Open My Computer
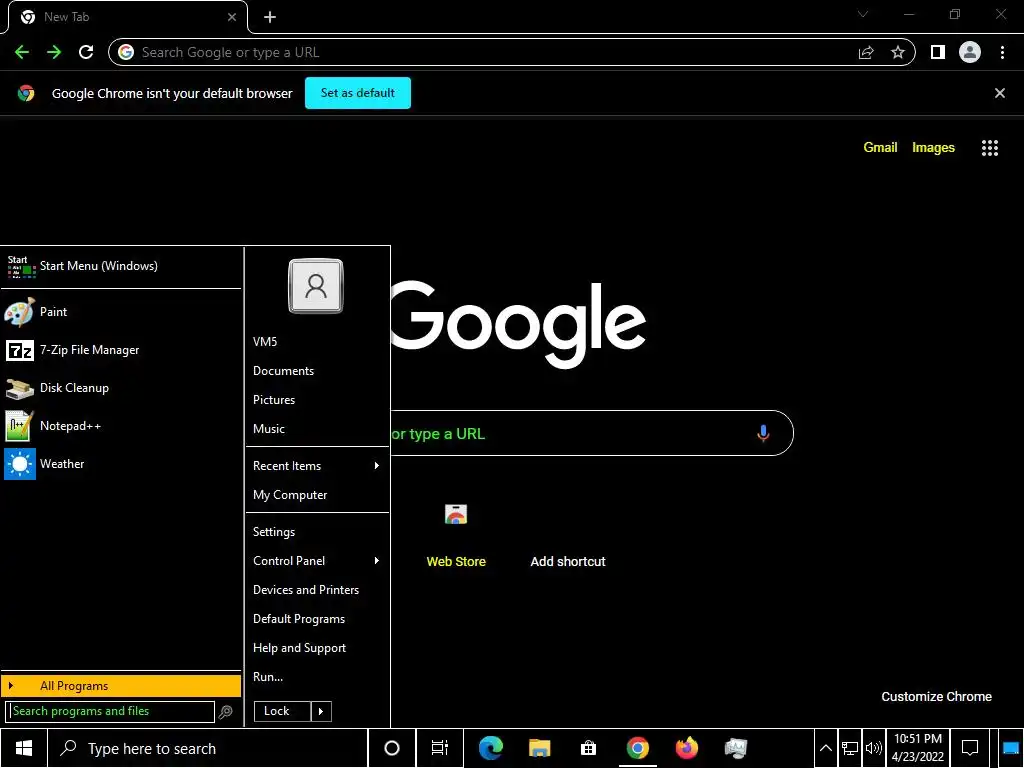Viewport: 1024px width, 768px height. (317, 495)
